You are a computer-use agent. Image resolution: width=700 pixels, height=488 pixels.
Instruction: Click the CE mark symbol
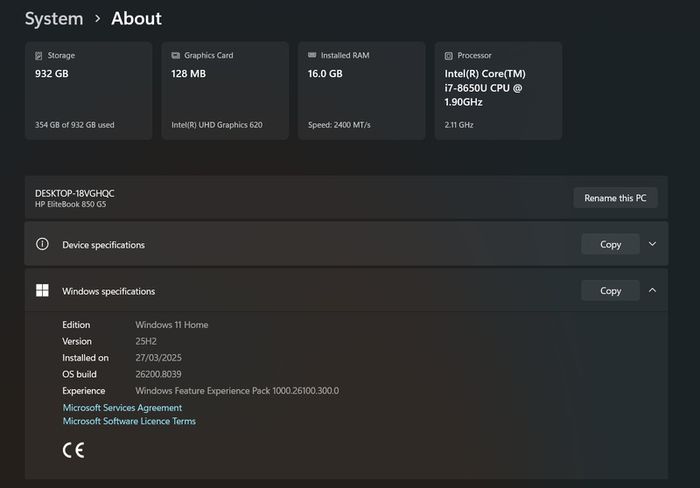pyautogui.click(x=74, y=450)
